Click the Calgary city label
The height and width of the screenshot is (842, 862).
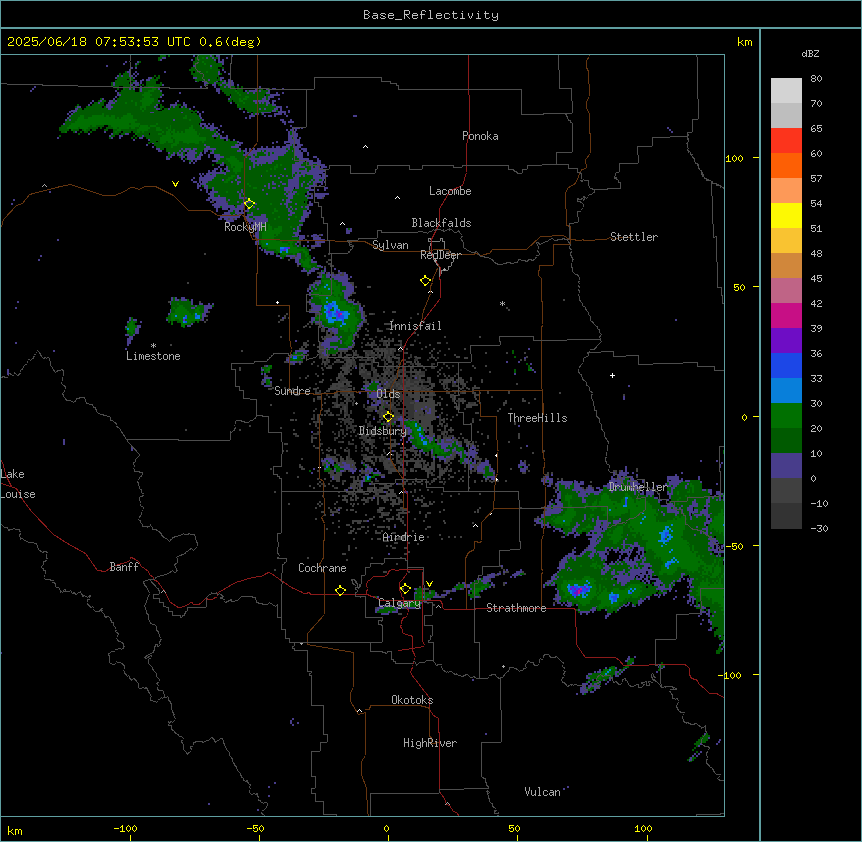pos(399,603)
